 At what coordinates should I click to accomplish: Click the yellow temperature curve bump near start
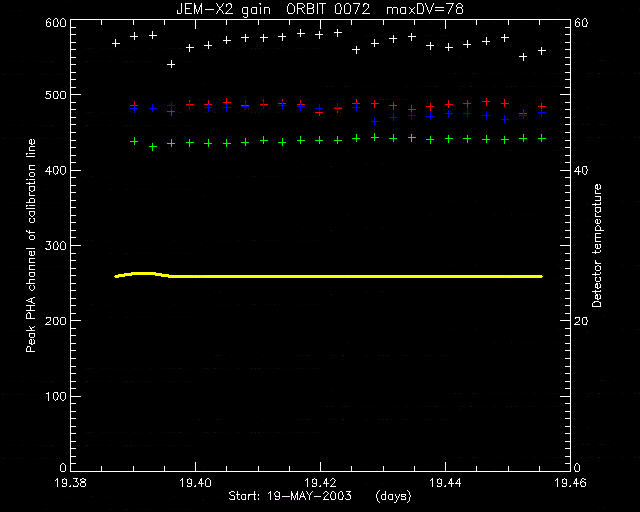pyautogui.click(x=143, y=274)
